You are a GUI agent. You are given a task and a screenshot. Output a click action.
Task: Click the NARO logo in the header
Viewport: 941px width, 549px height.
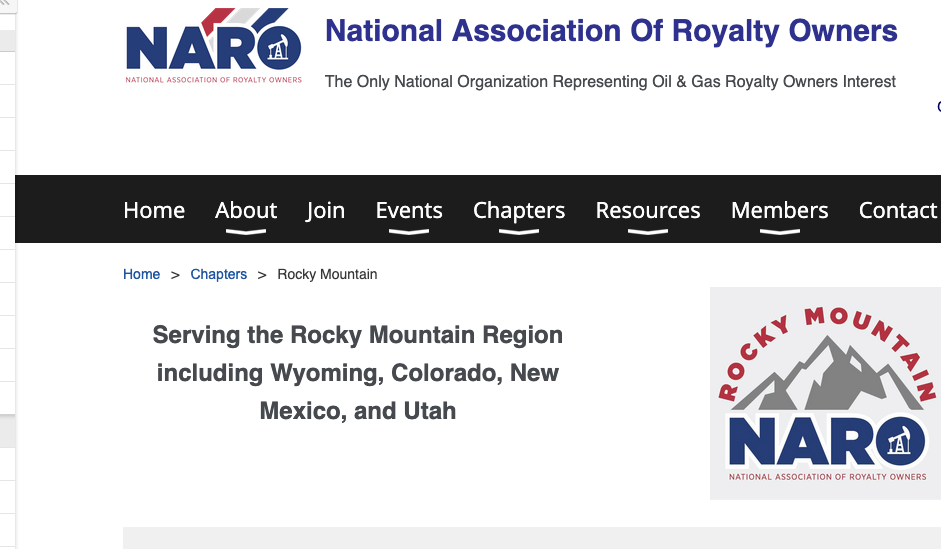click(213, 46)
